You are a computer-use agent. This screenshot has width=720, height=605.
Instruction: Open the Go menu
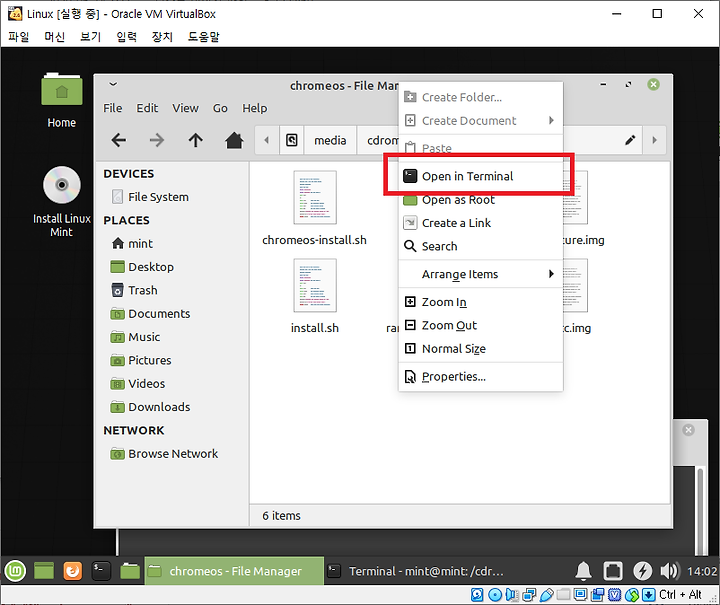220,108
